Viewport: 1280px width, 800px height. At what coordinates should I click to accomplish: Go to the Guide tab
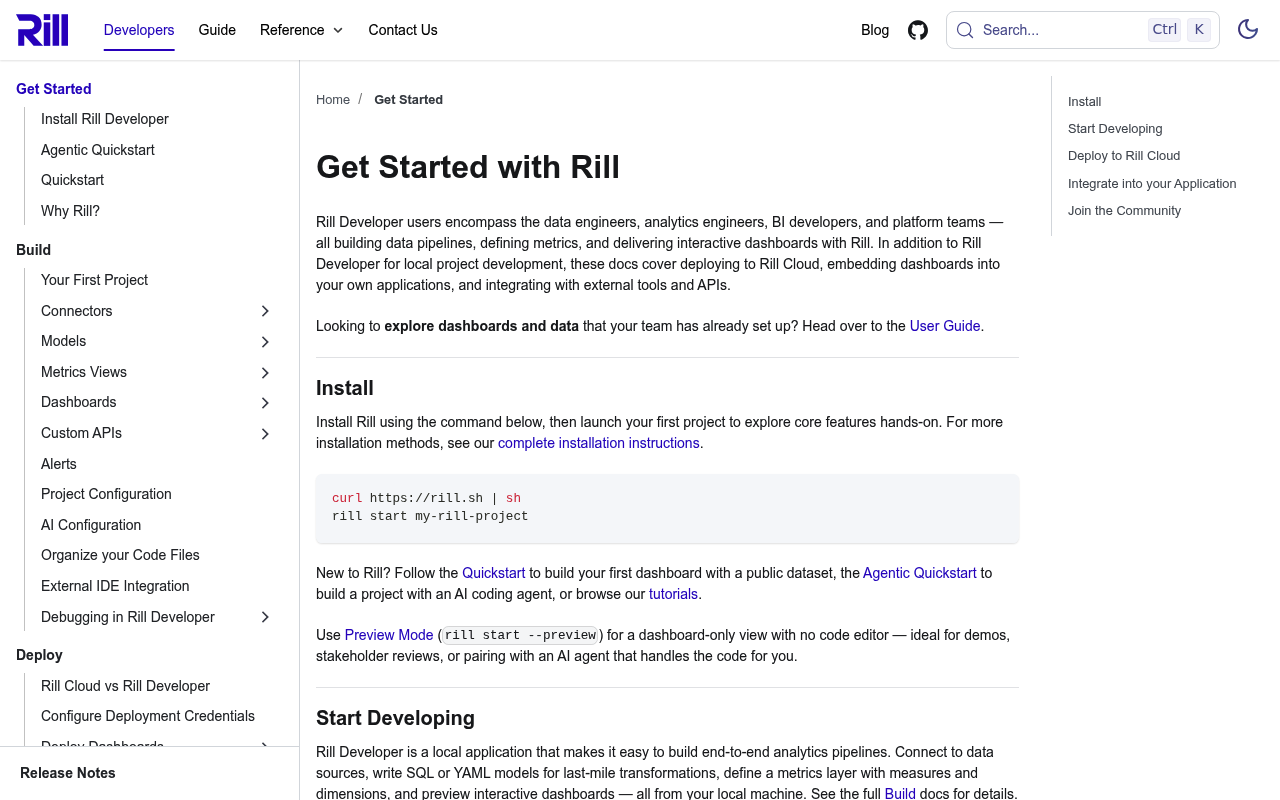pos(217,30)
